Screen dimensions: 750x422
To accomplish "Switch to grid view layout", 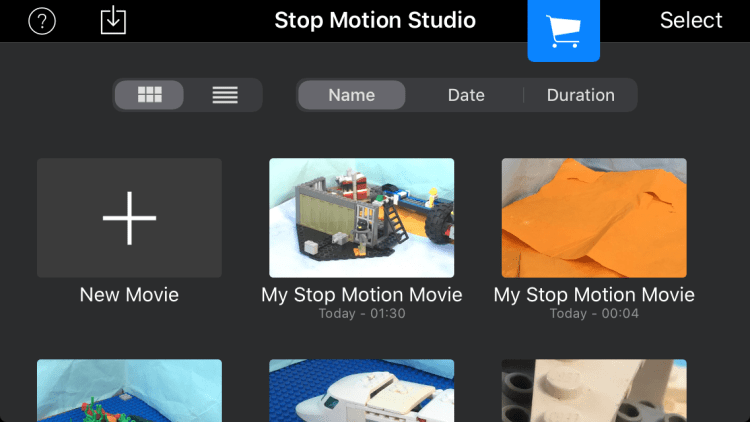I will pyautogui.click(x=150, y=95).
